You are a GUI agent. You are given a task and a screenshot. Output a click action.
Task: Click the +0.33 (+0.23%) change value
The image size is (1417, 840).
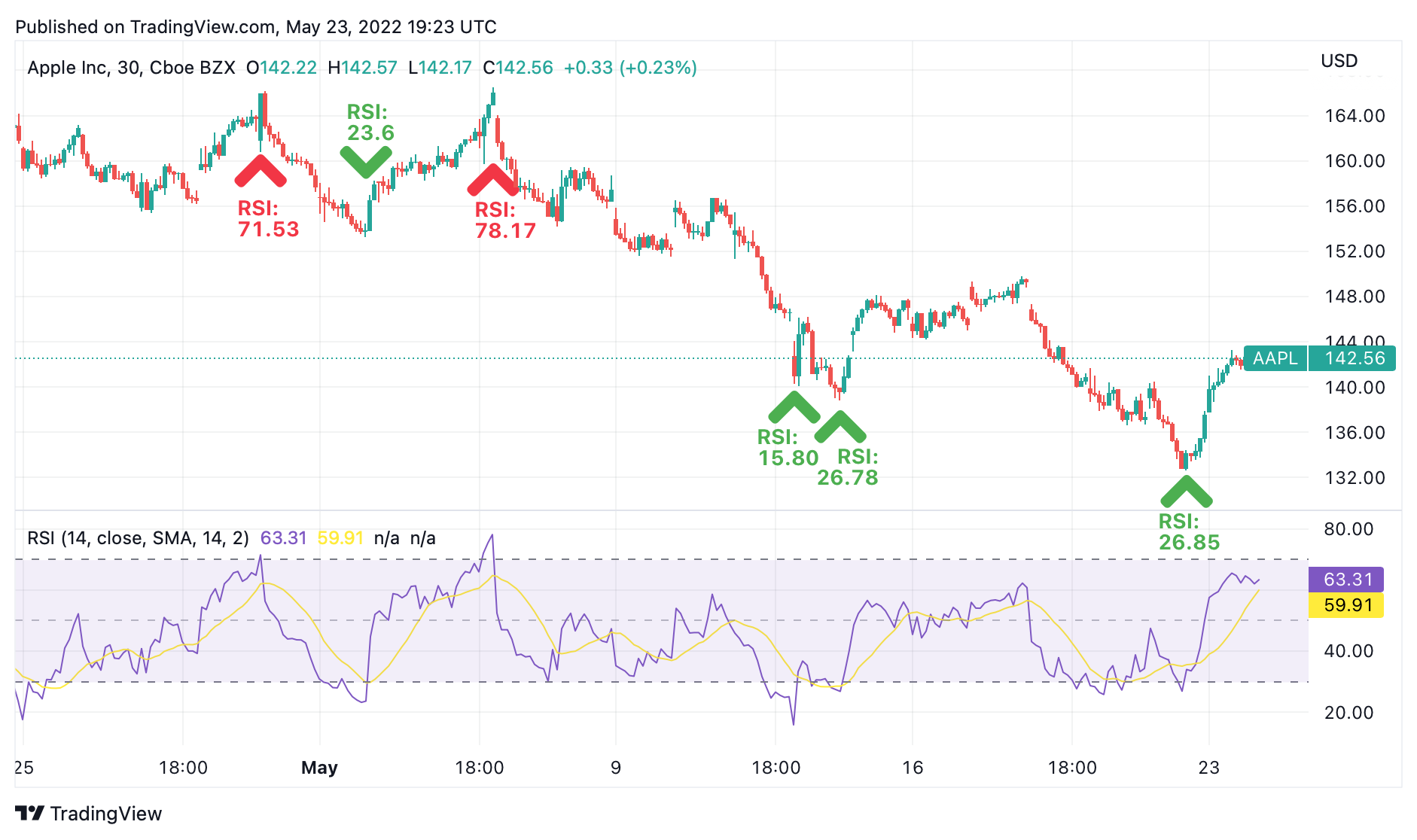click(x=630, y=68)
